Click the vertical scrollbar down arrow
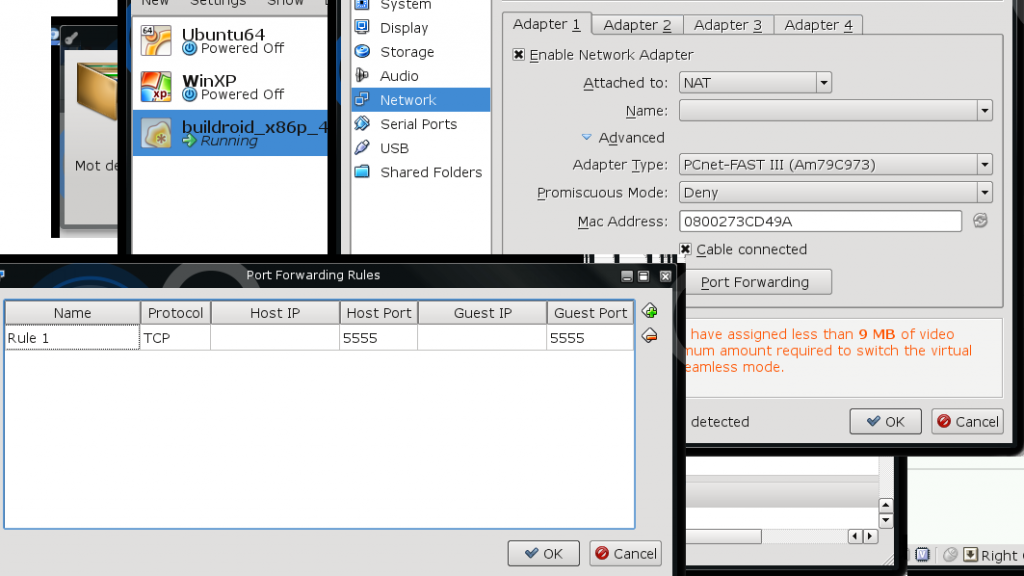 [x=886, y=520]
